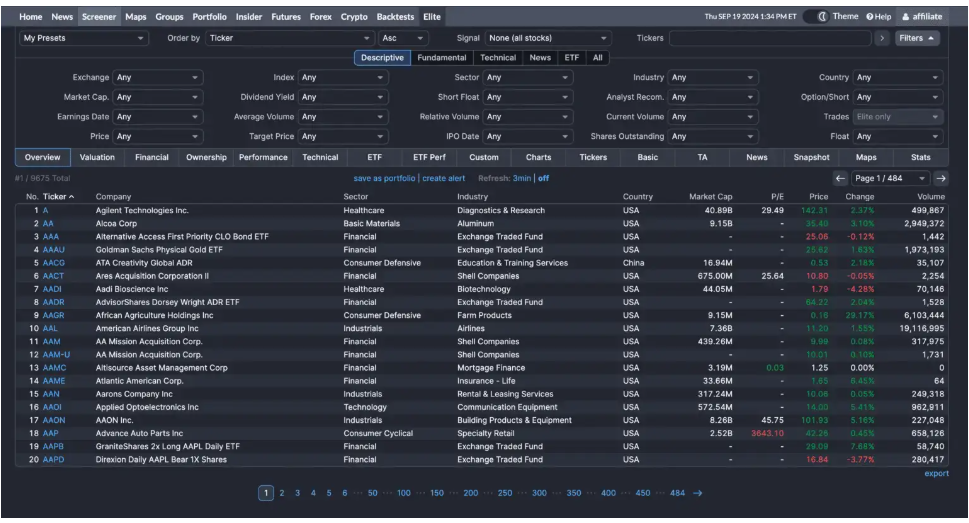969x523 pixels.
Task: Expand the Exchange filter dropdown
Action: click(x=158, y=77)
